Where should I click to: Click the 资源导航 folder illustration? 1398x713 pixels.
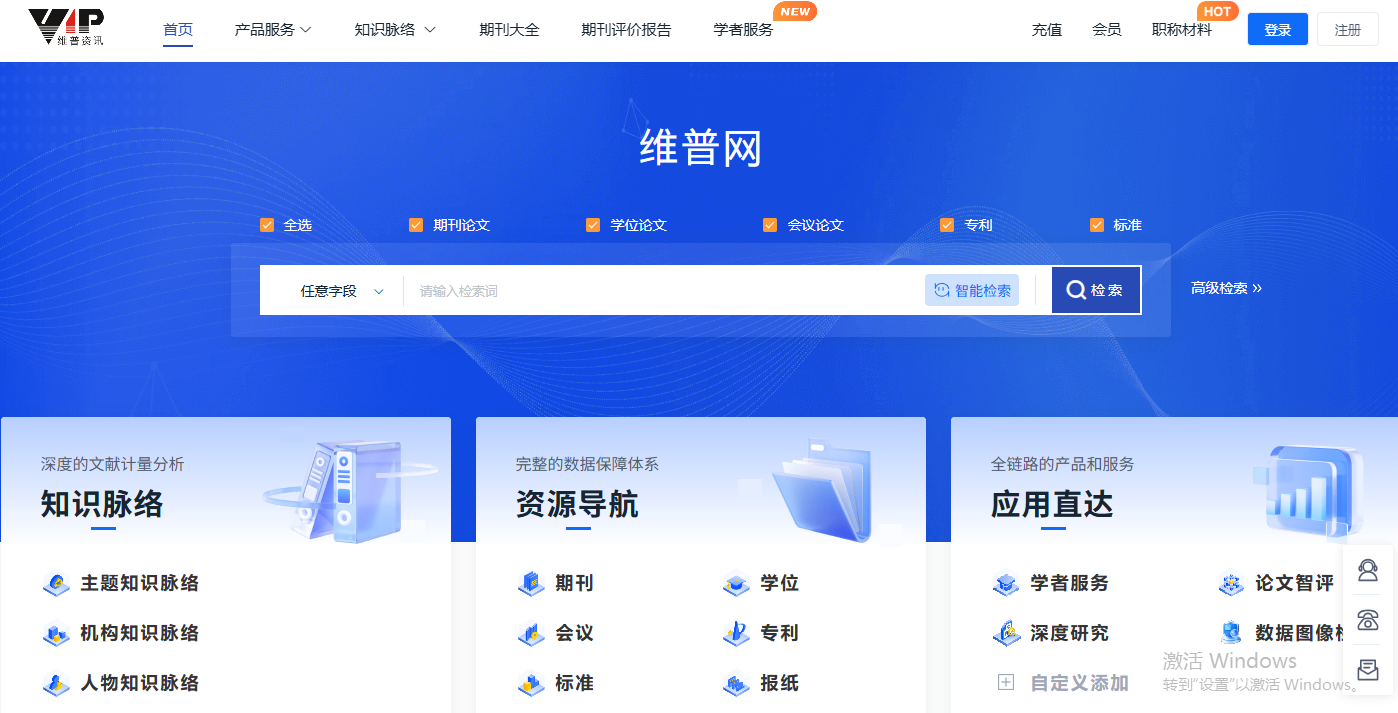point(820,490)
